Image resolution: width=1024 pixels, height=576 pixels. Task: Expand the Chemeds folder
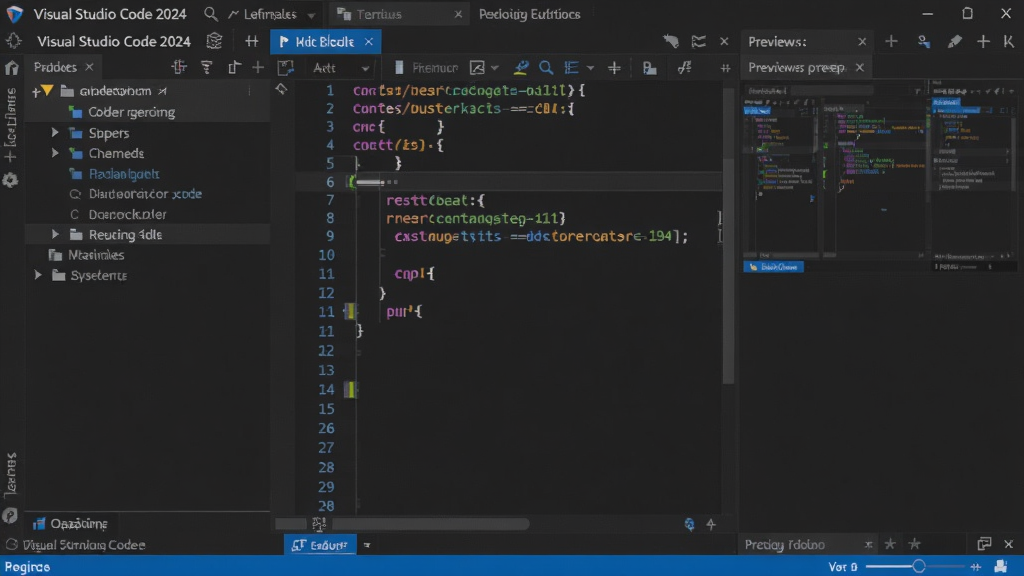56,153
